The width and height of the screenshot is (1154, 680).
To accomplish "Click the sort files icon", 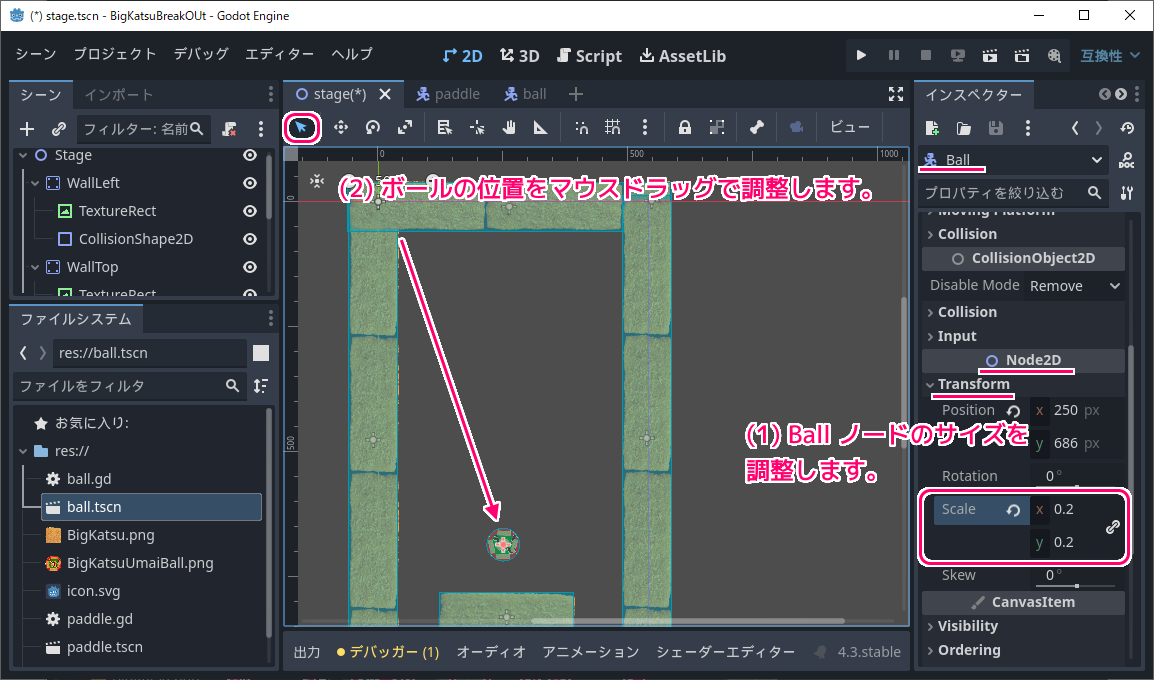I will pyautogui.click(x=261, y=386).
